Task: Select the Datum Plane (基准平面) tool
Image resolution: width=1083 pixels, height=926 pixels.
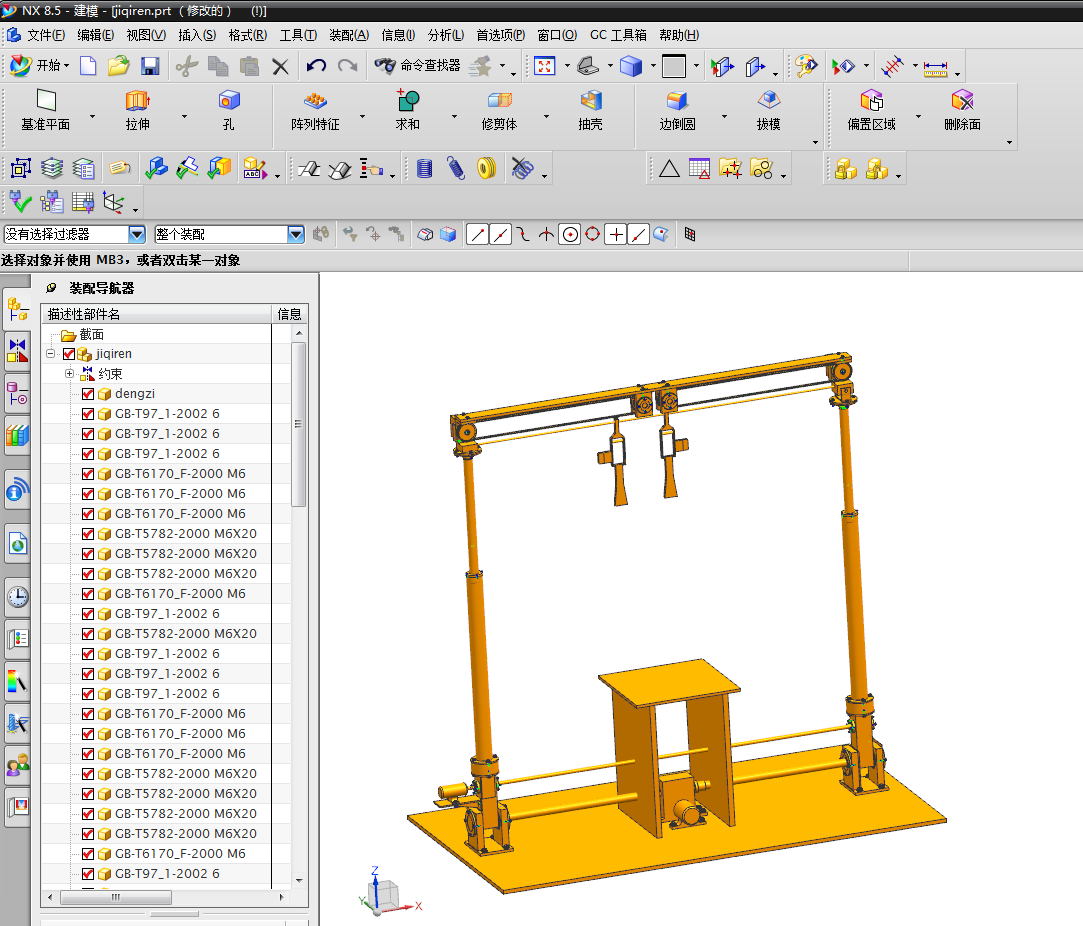Action: coord(46,101)
